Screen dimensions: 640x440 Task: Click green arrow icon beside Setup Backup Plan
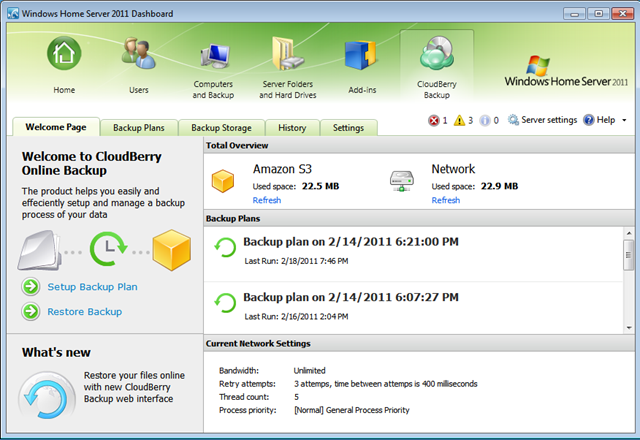coord(31,287)
